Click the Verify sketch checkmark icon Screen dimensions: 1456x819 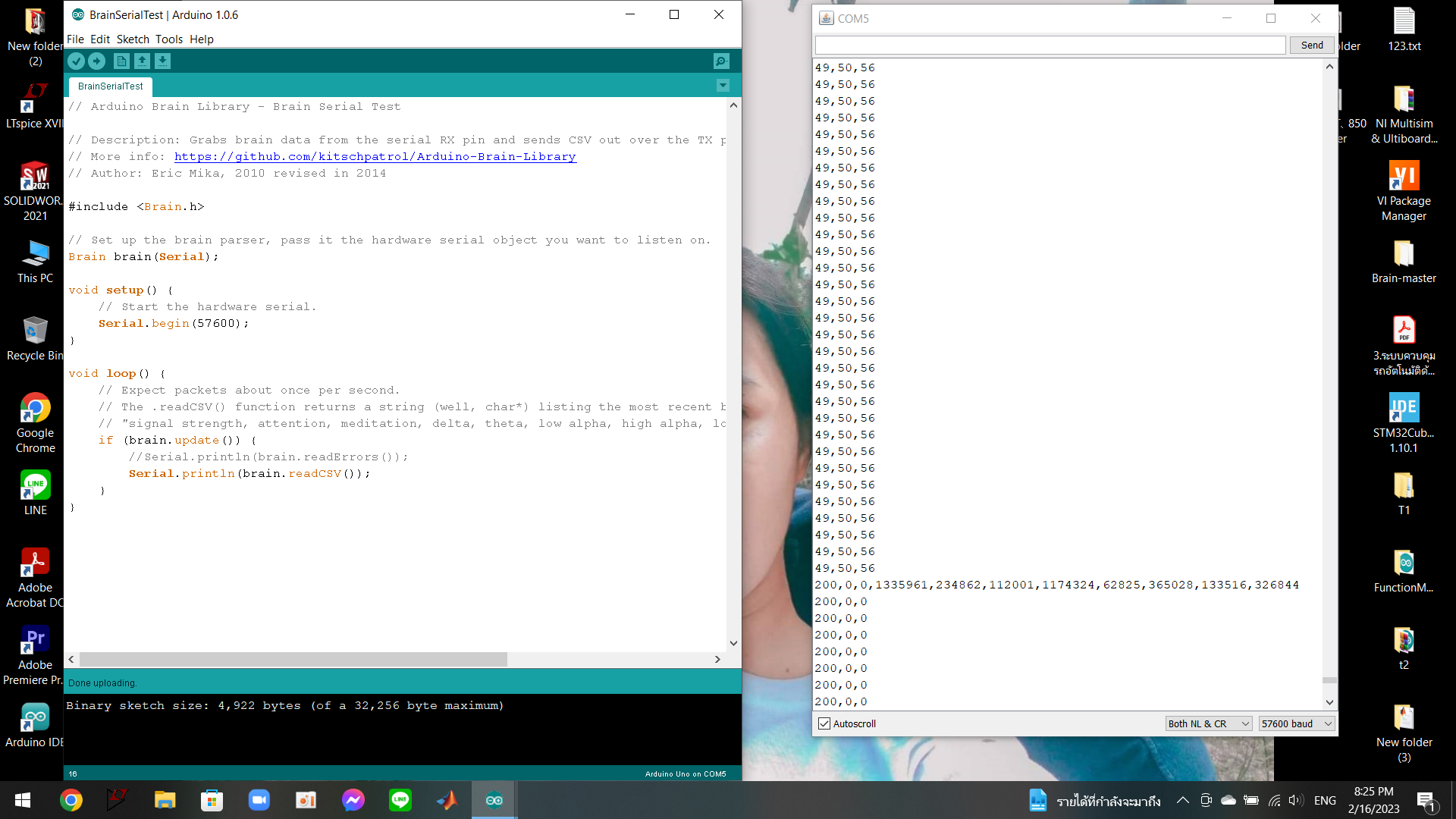[76, 61]
